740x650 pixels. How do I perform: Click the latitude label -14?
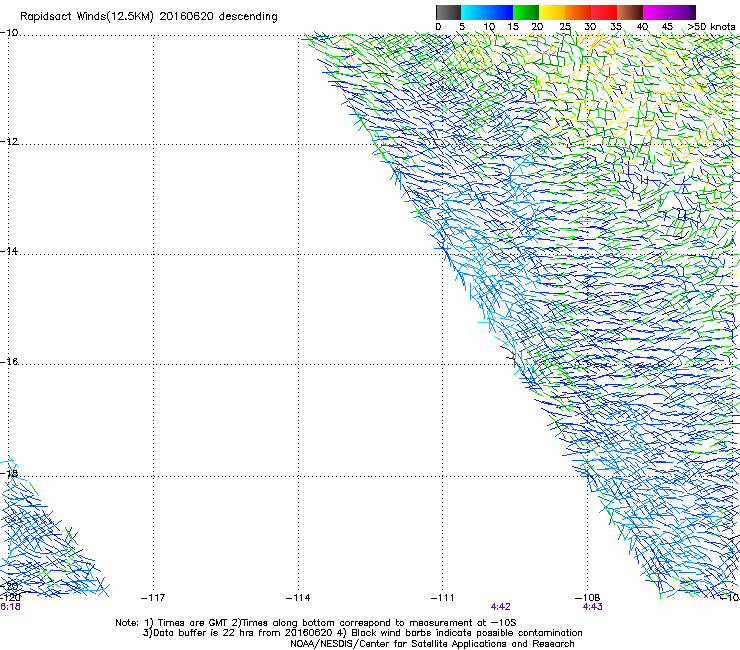pyautogui.click(x=9, y=251)
